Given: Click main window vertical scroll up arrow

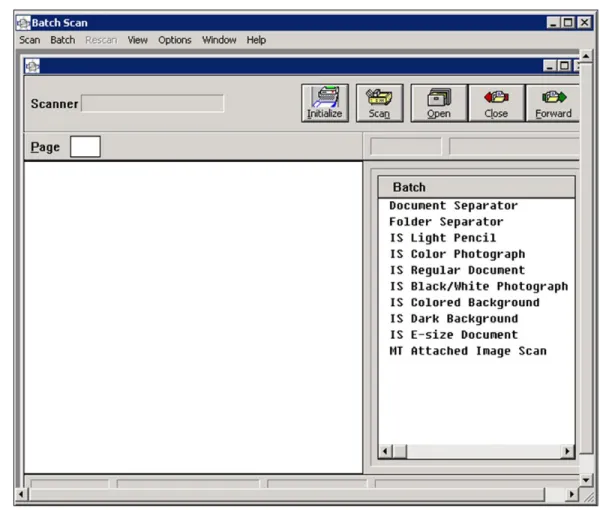Looking at the screenshot, I should tap(586, 56).
